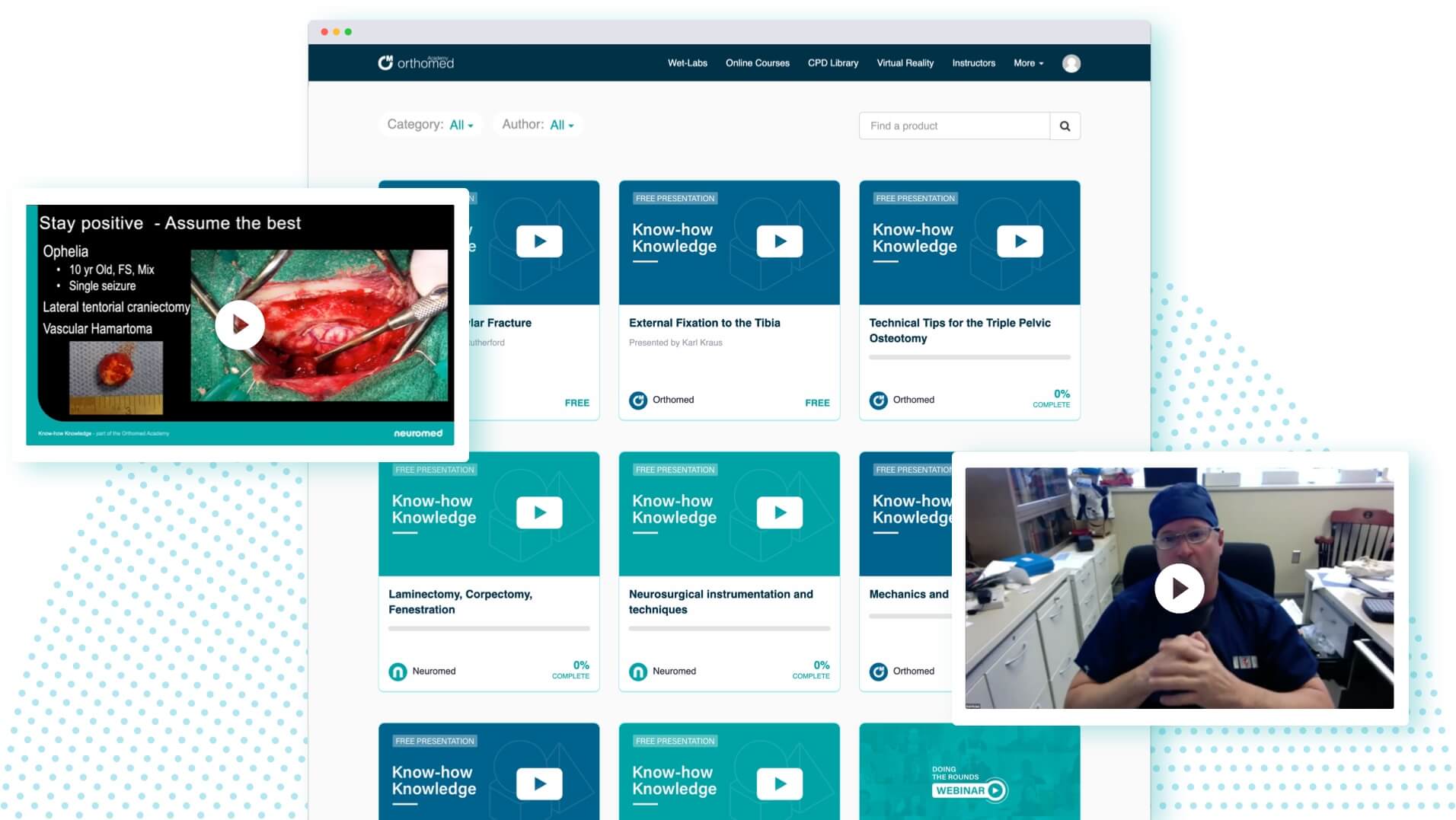Open the user profile avatar

1071,63
